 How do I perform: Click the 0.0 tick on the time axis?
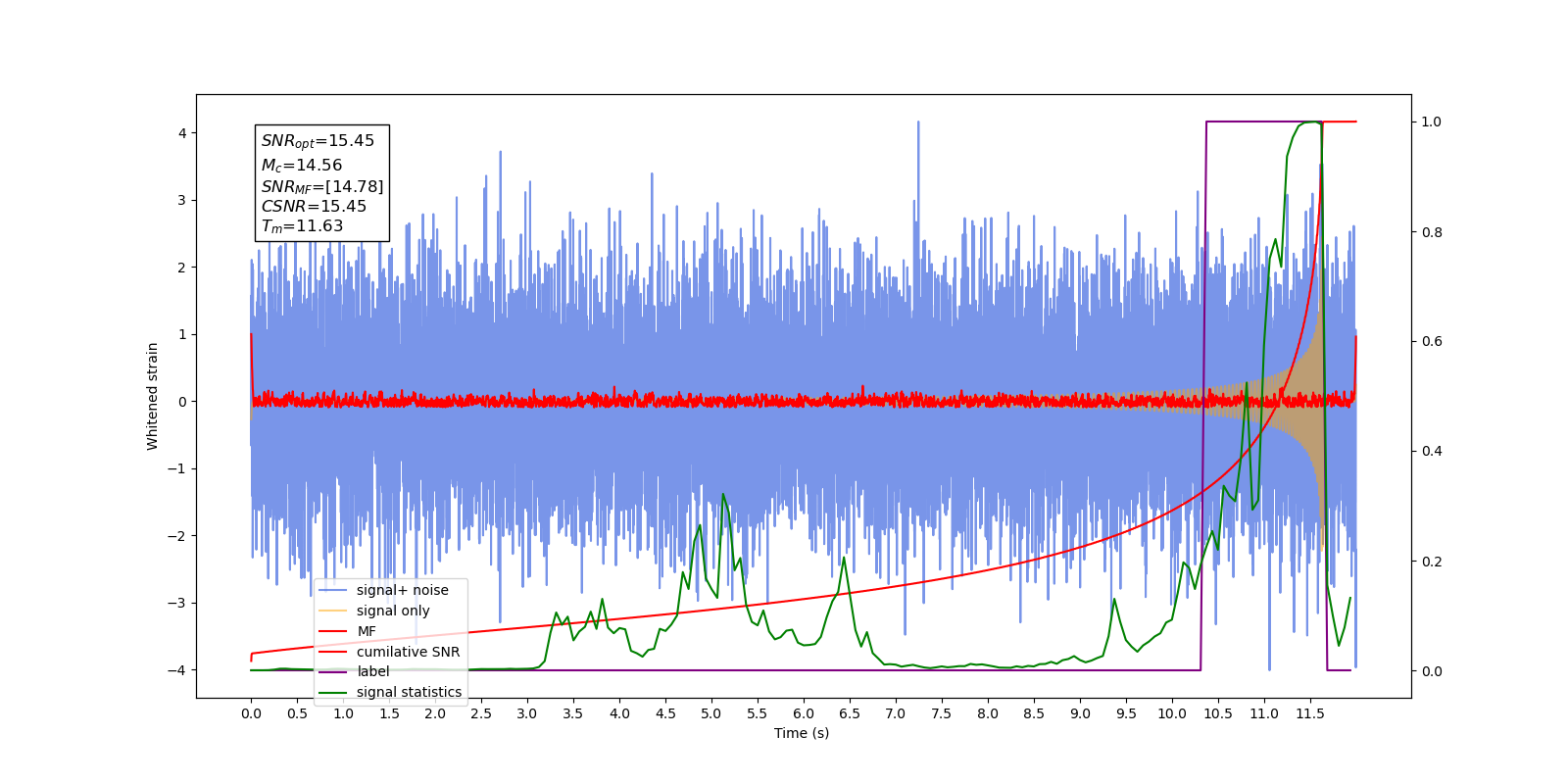(x=251, y=713)
